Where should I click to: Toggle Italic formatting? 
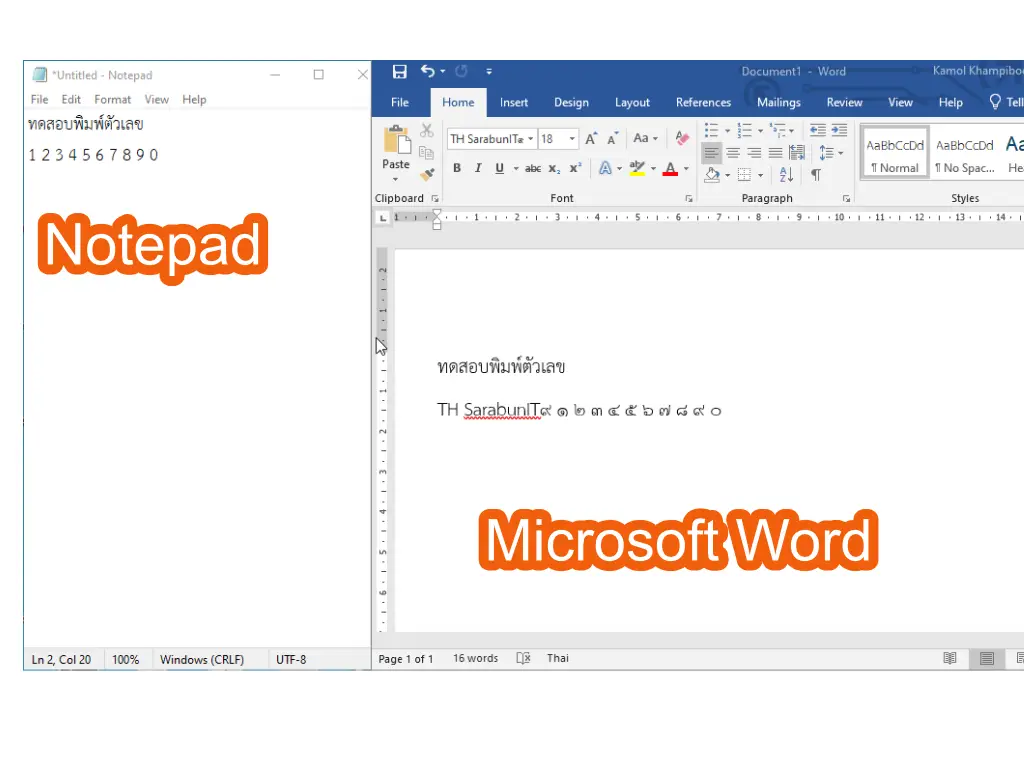(478, 169)
